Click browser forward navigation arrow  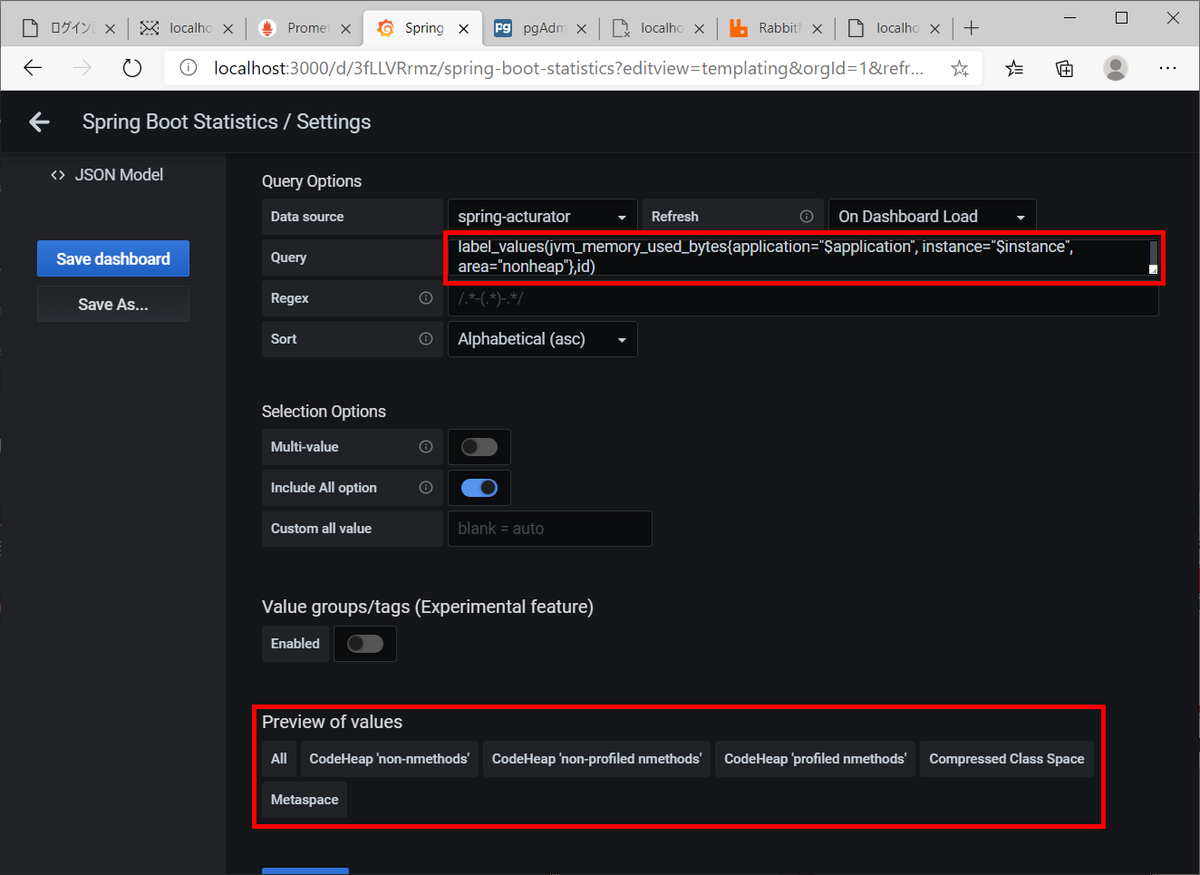coord(83,68)
